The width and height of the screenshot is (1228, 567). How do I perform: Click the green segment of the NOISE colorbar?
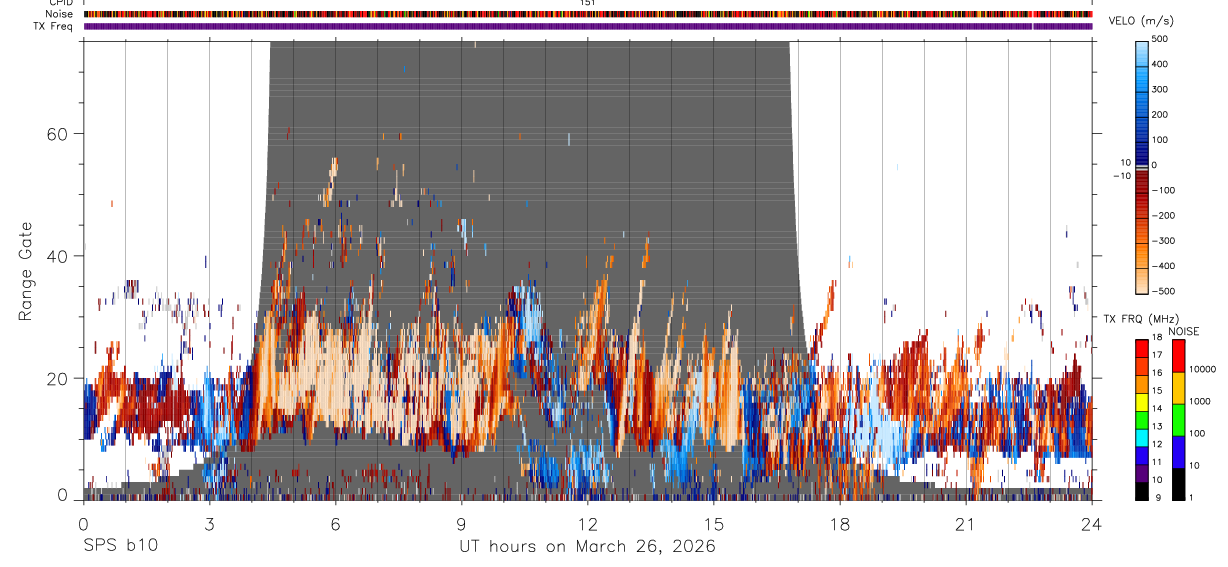(1179, 420)
